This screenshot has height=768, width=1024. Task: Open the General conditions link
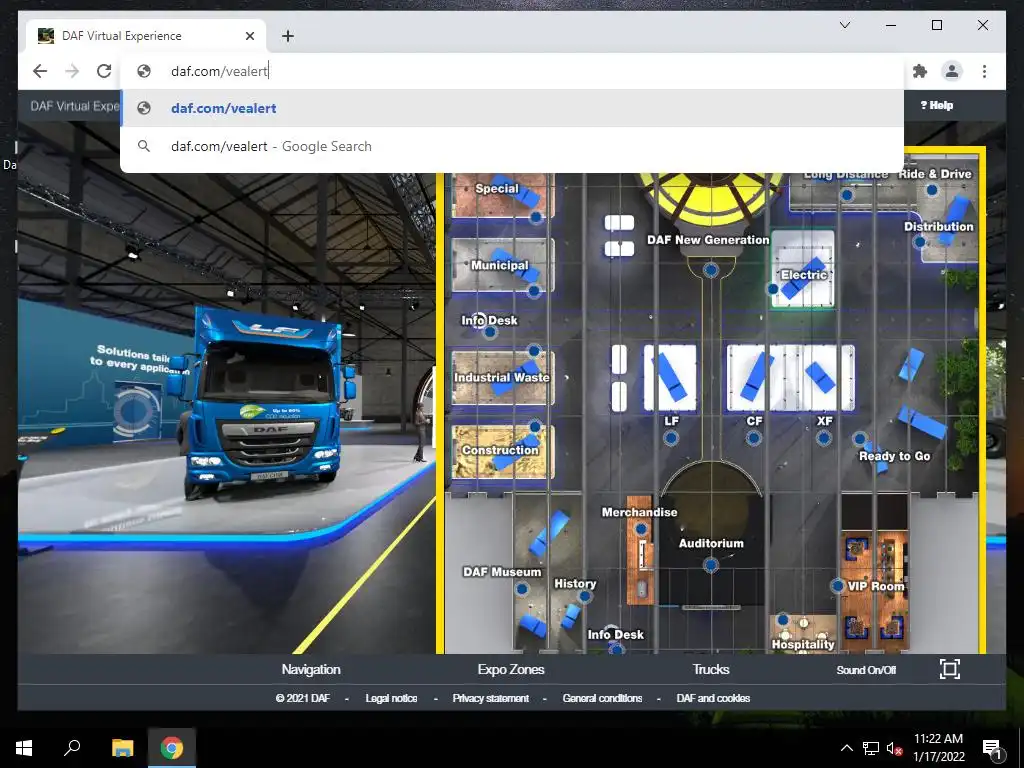coord(602,698)
